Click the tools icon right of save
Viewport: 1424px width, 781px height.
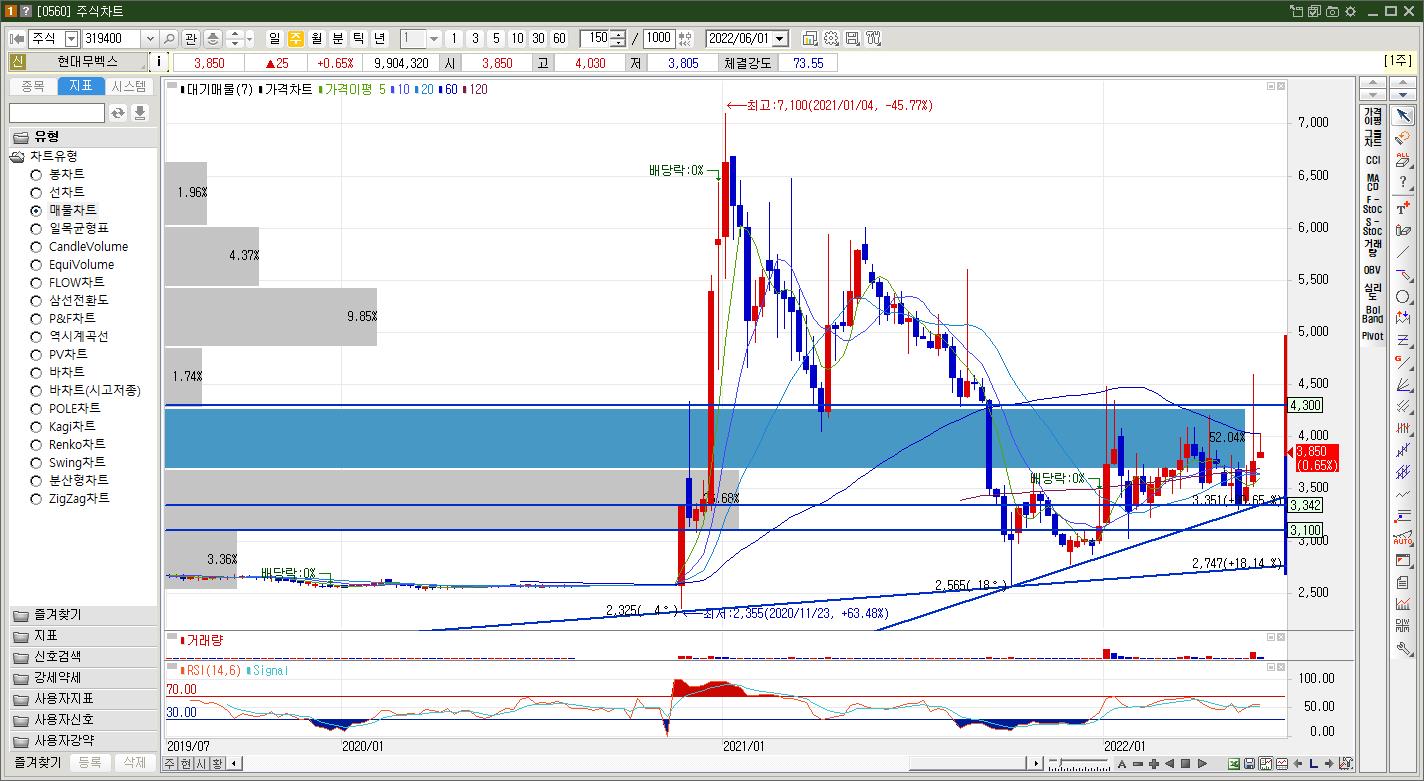[x=873, y=38]
